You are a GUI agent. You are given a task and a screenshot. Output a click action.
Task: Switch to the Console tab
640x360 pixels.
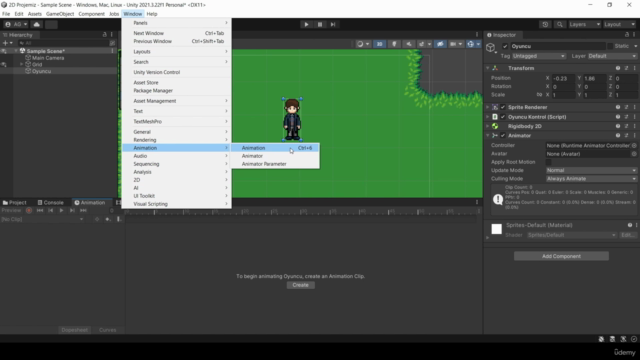51,202
